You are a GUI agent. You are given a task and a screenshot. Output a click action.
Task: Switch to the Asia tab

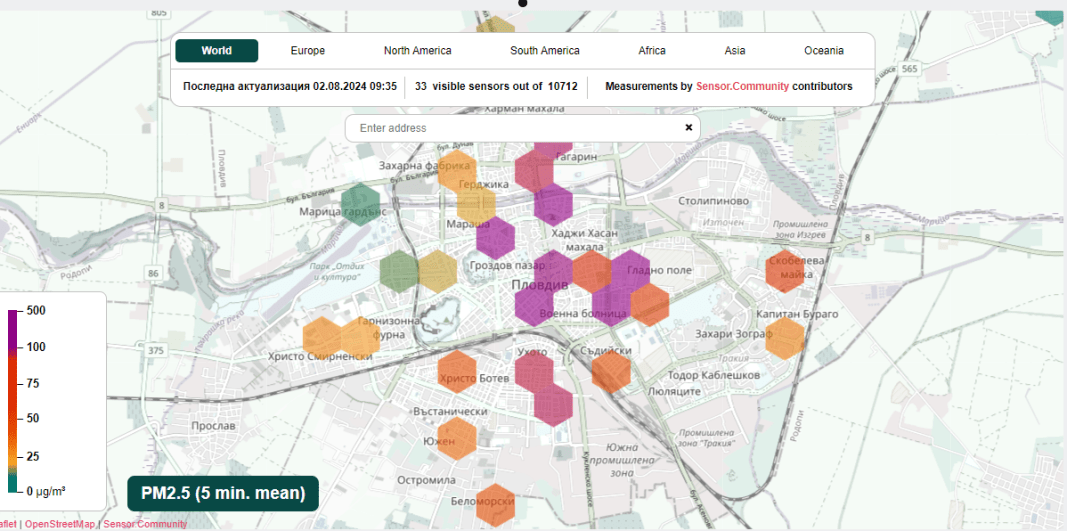[735, 51]
